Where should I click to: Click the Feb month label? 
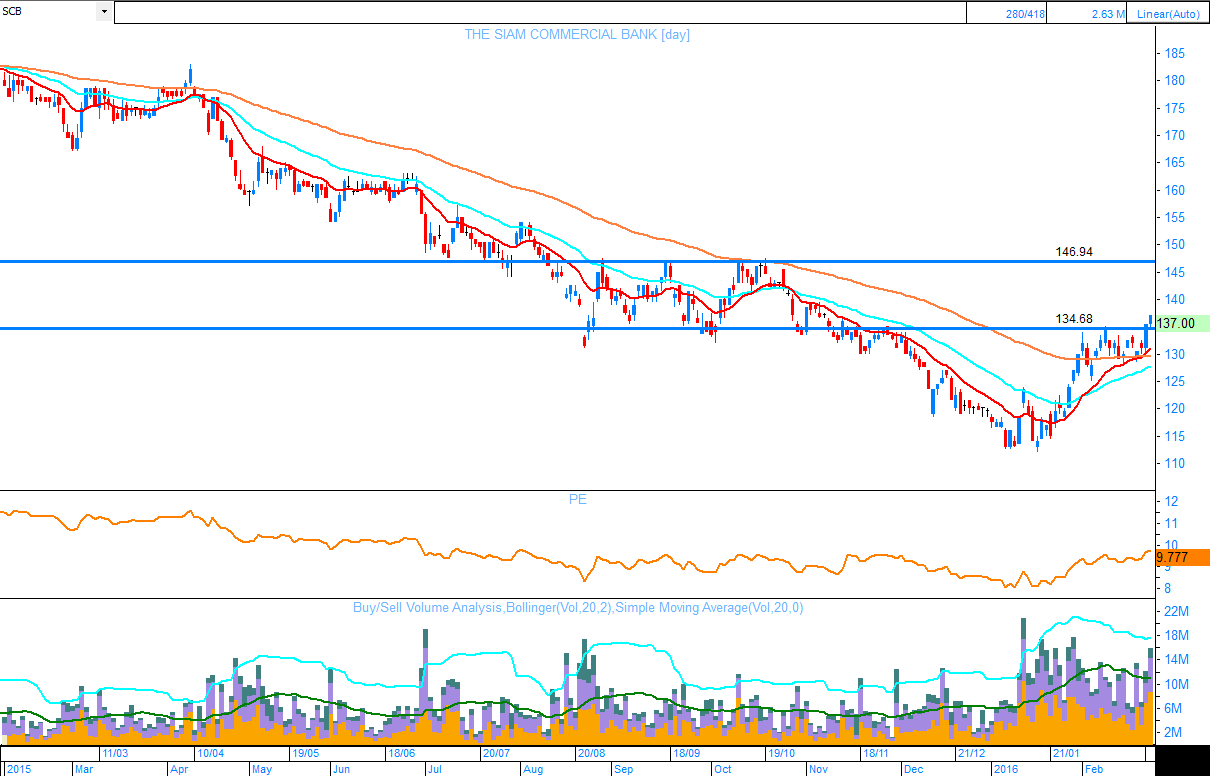(1095, 770)
